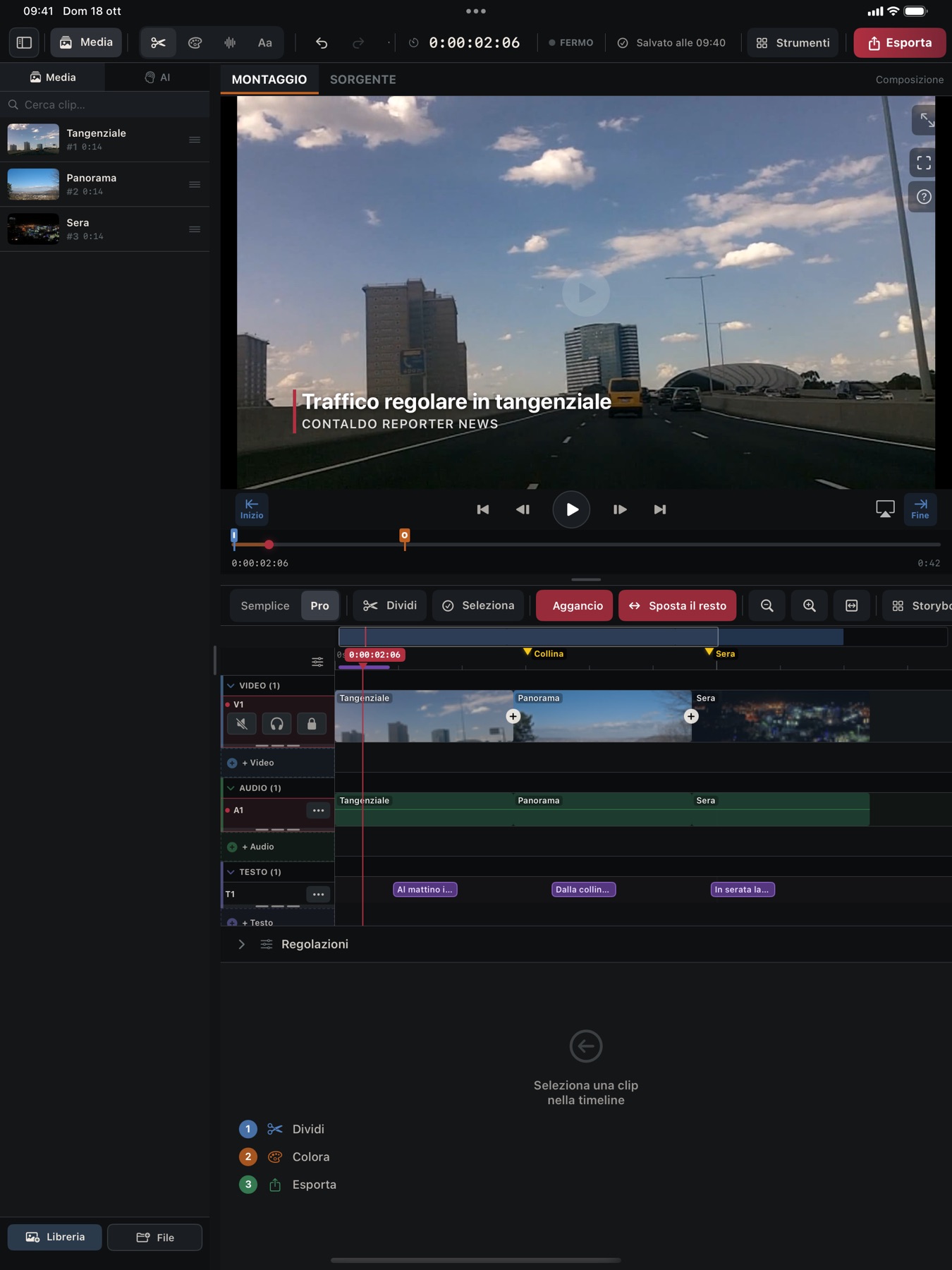Switch timeline to Semplice mode

pyautogui.click(x=265, y=606)
